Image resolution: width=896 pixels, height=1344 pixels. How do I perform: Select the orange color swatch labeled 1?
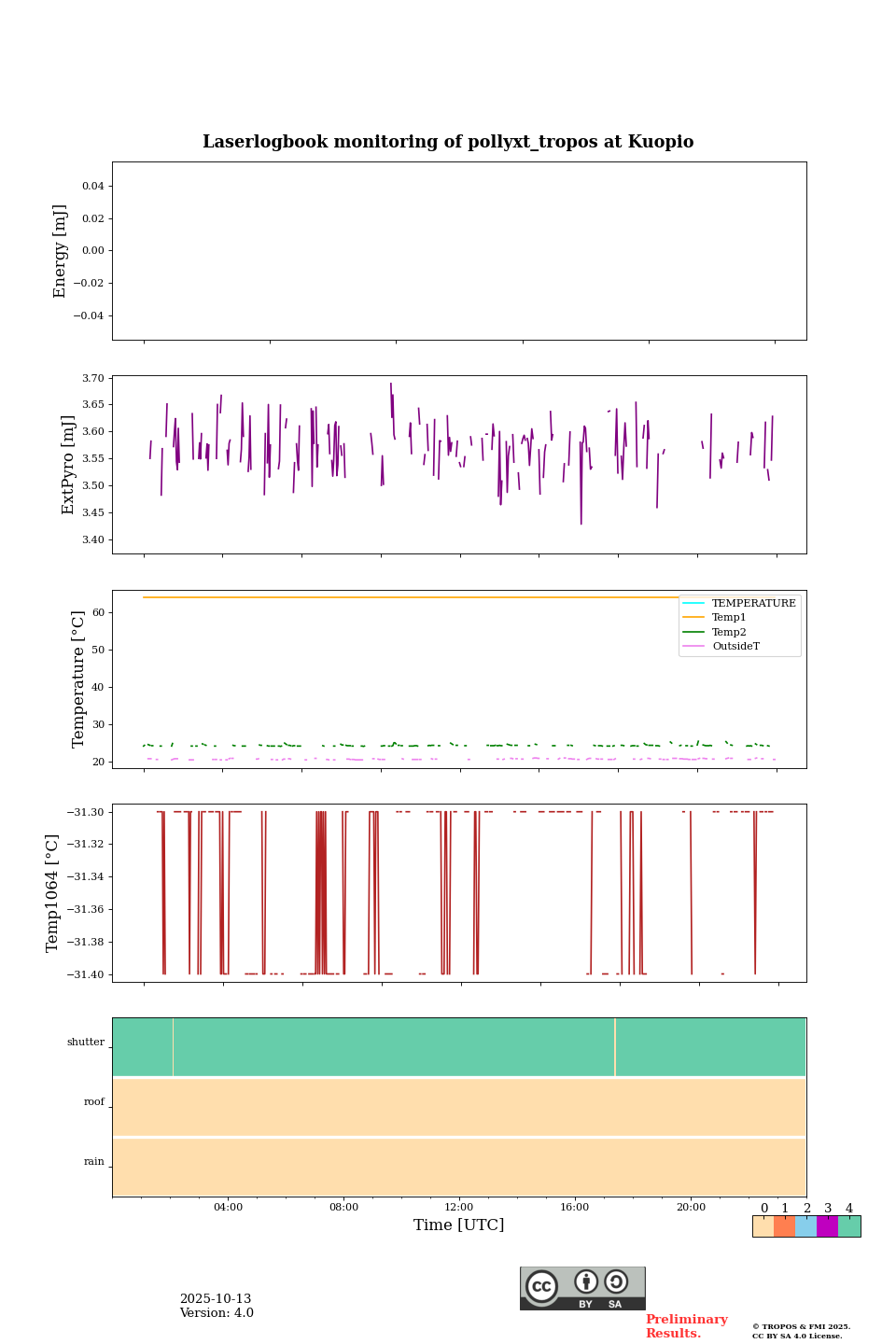coord(785,1226)
